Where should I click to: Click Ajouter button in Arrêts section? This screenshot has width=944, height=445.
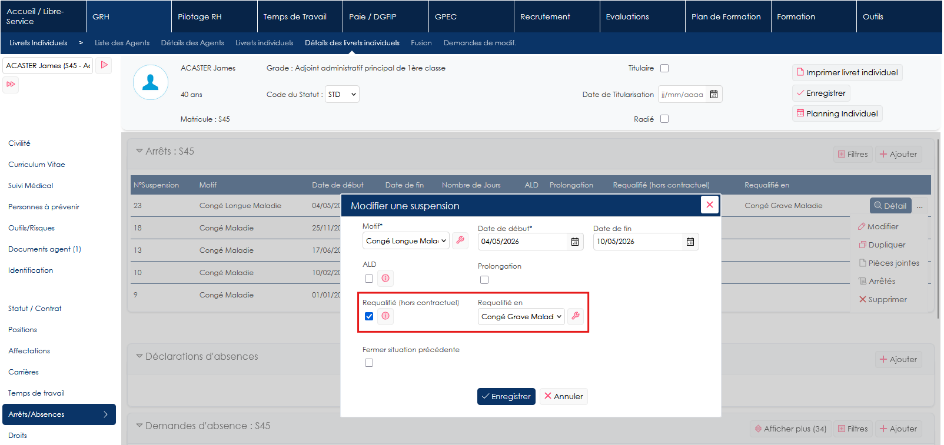pyautogui.click(x=898, y=155)
